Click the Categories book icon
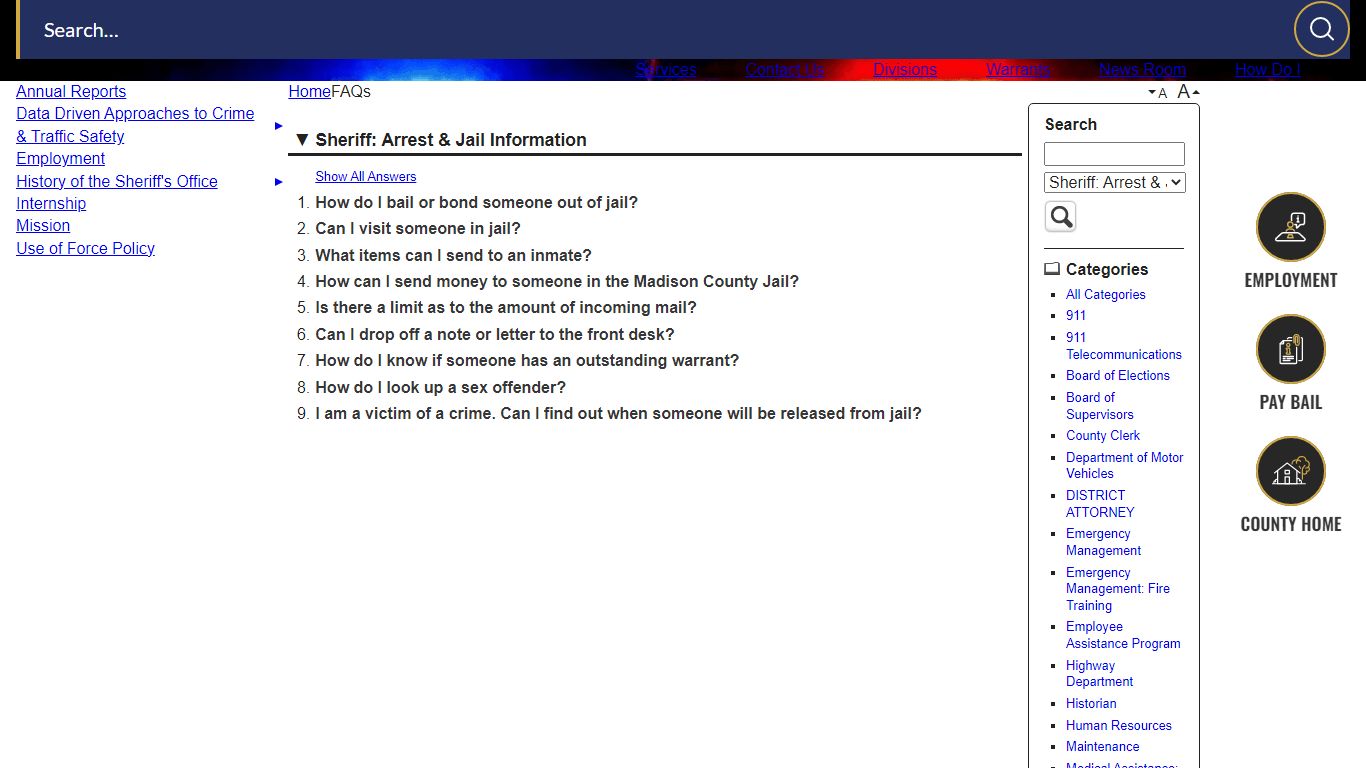Image resolution: width=1366 pixels, height=768 pixels. coord(1052,269)
